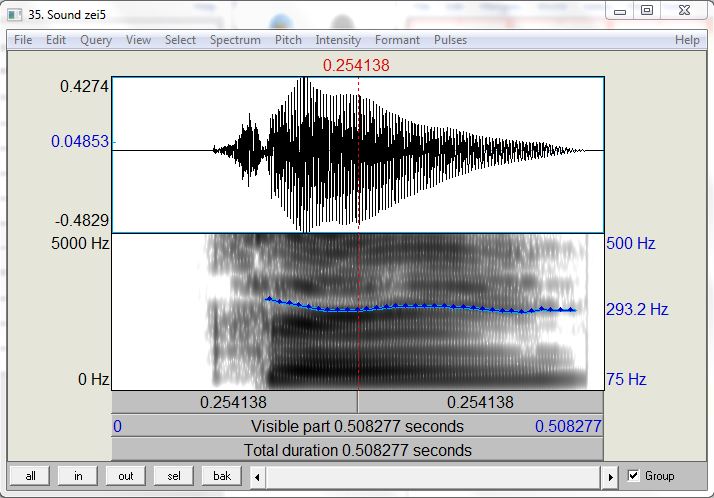
Task: Click the 75 Hz pitch floor label
Action: (626, 379)
